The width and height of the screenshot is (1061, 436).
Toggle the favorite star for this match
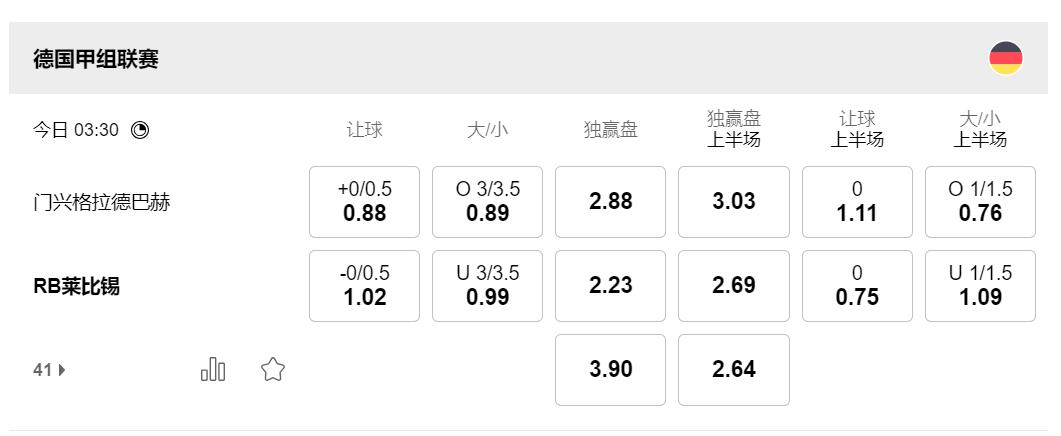click(273, 370)
